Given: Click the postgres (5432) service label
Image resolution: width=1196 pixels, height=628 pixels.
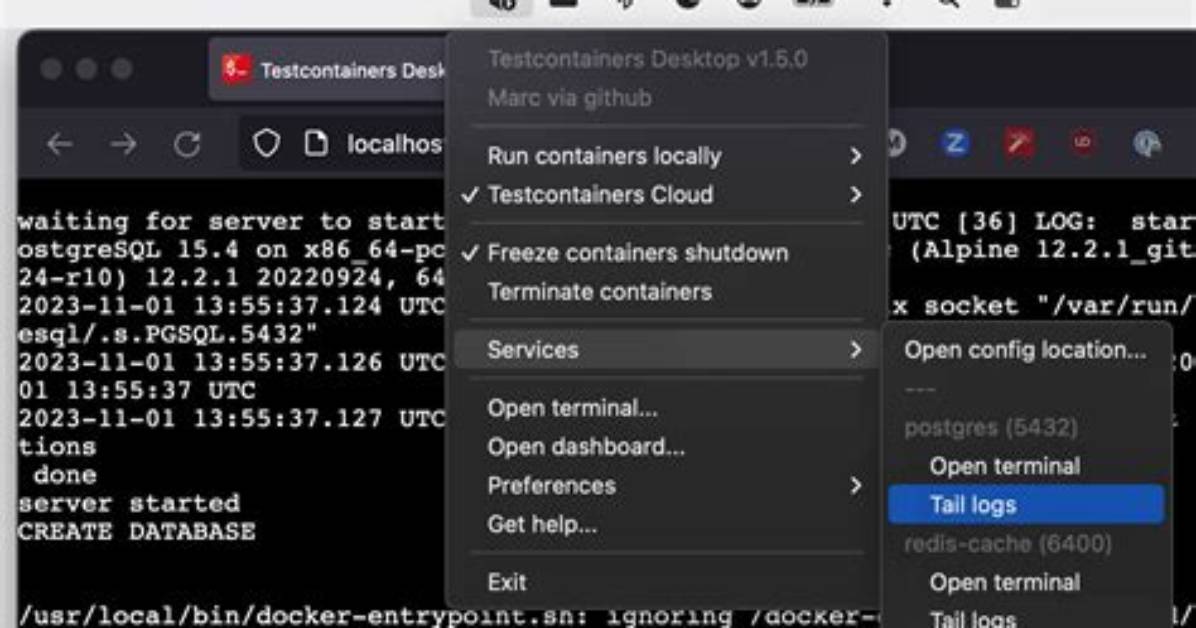Looking at the screenshot, I should [x=991, y=427].
